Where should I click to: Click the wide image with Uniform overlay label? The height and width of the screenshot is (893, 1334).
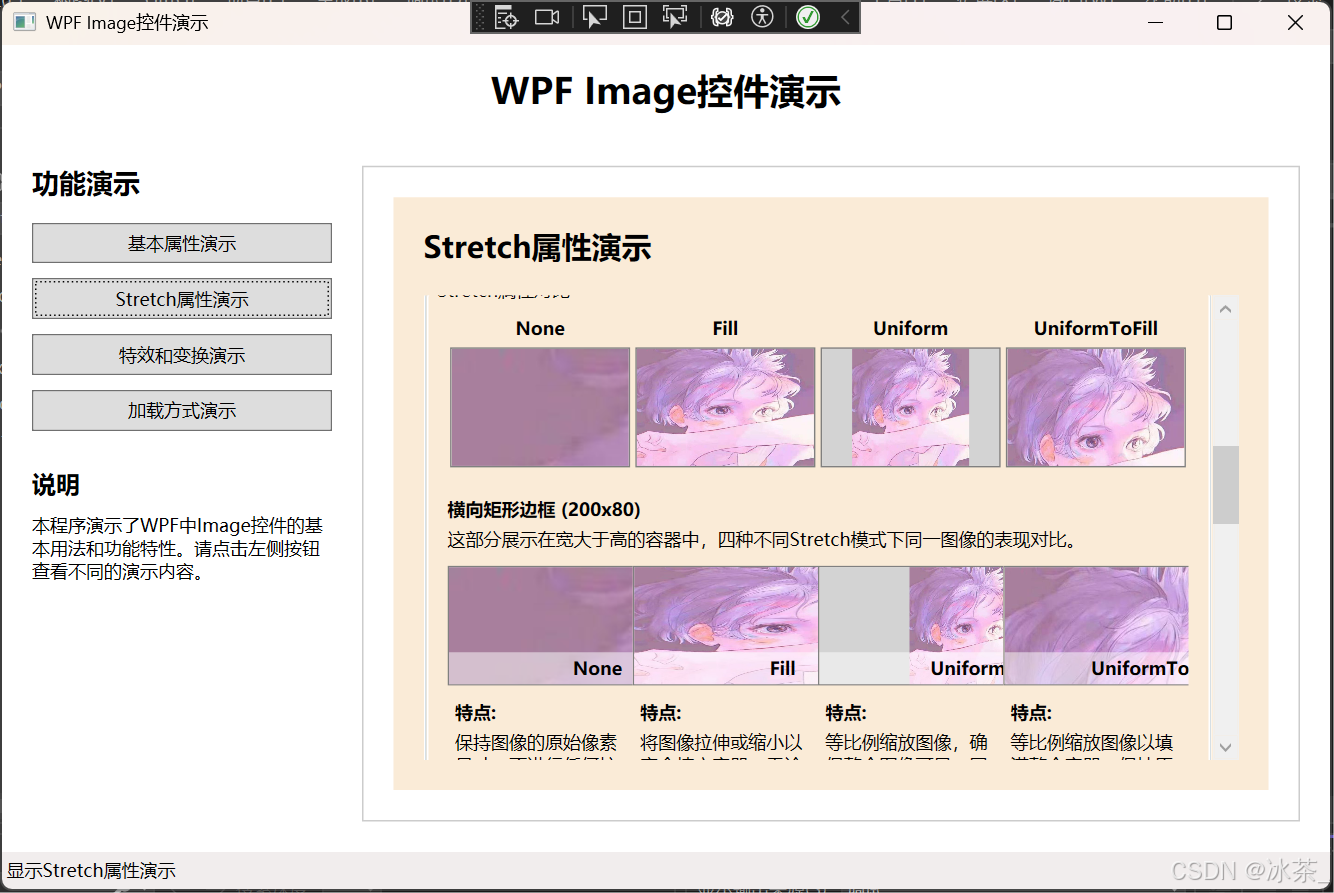(x=911, y=625)
